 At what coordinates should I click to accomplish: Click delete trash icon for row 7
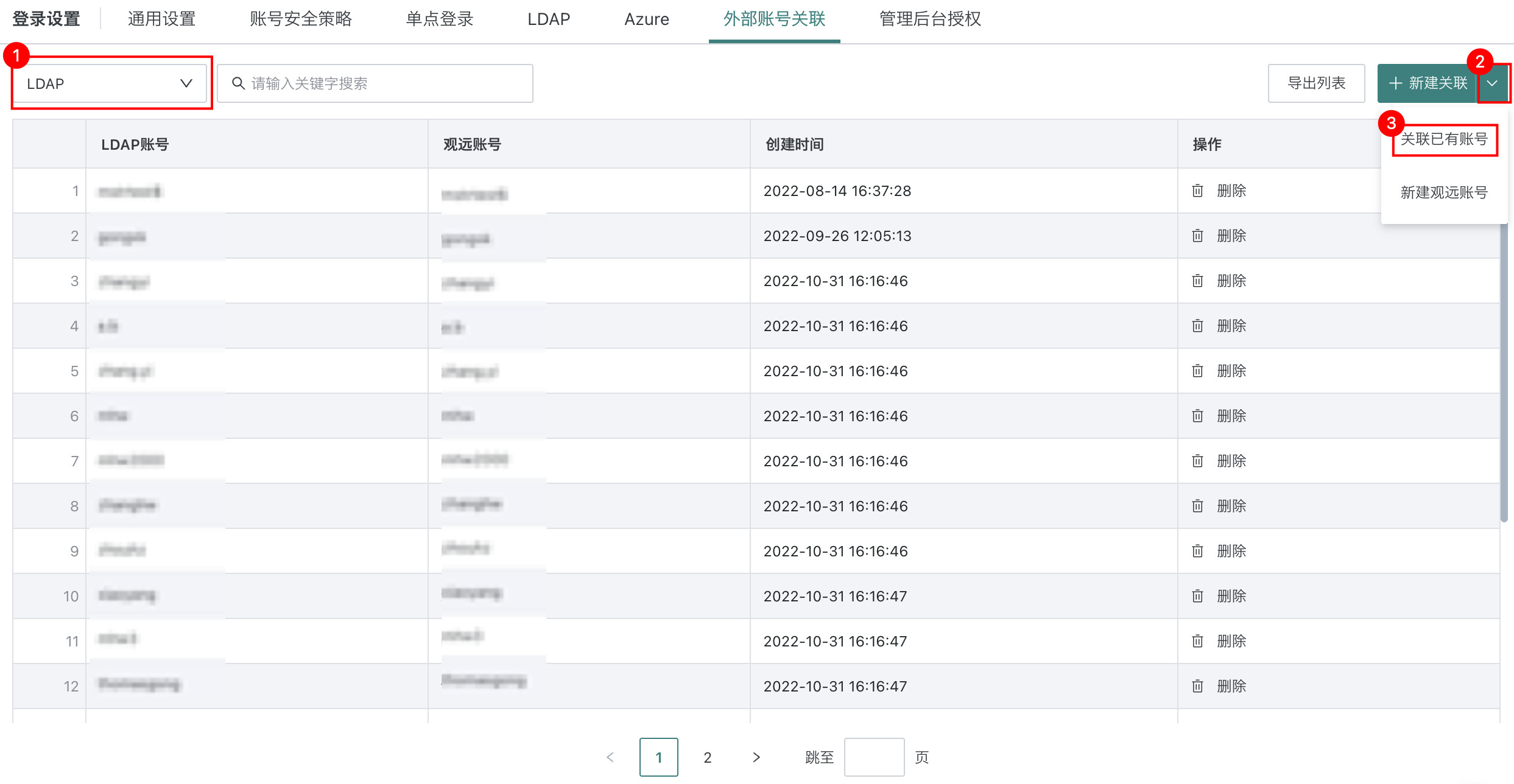[x=1197, y=461]
